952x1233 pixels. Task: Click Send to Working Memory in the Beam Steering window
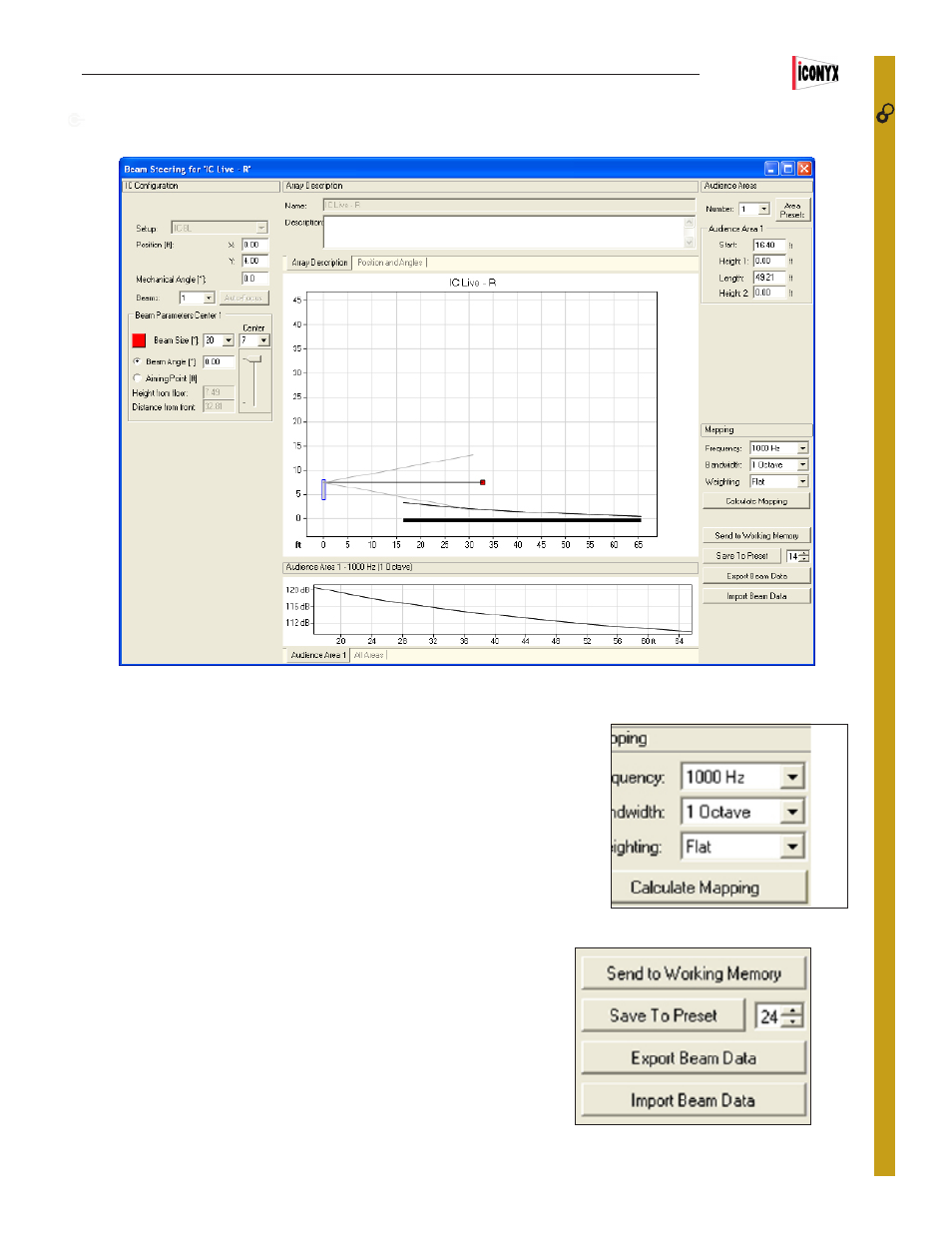click(x=756, y=535)
